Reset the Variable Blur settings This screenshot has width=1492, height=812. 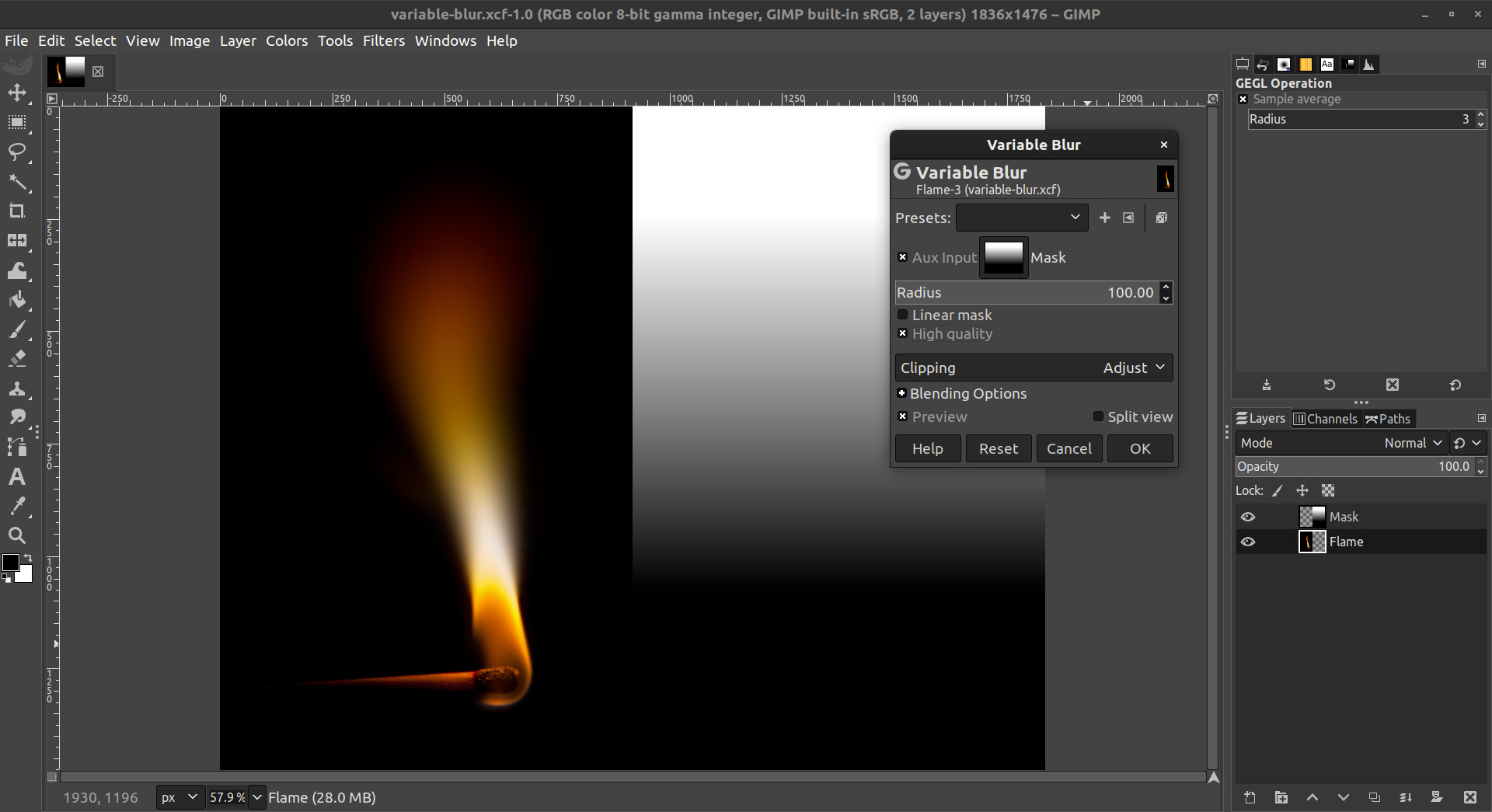tap(999, 448)
